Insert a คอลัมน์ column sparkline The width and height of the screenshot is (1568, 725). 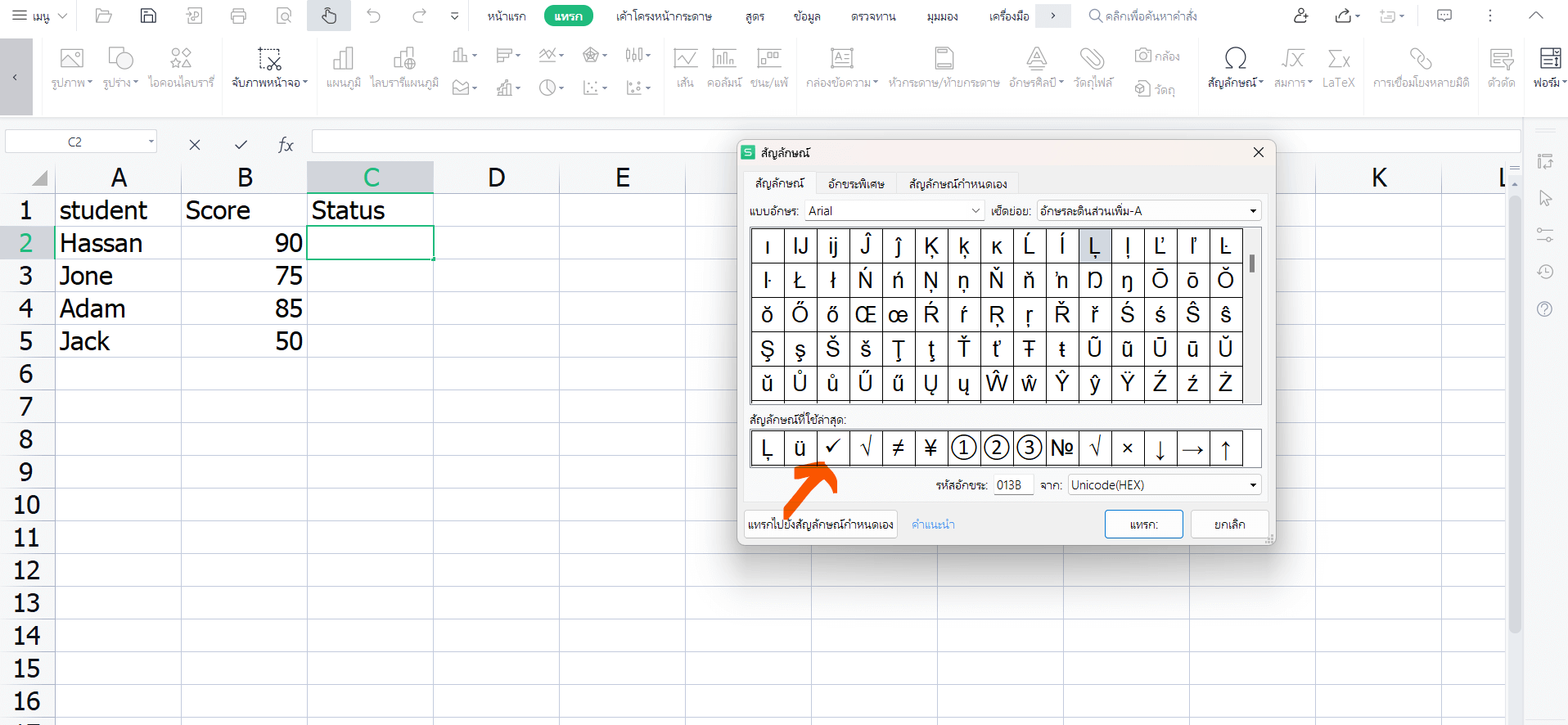point(724,68)
